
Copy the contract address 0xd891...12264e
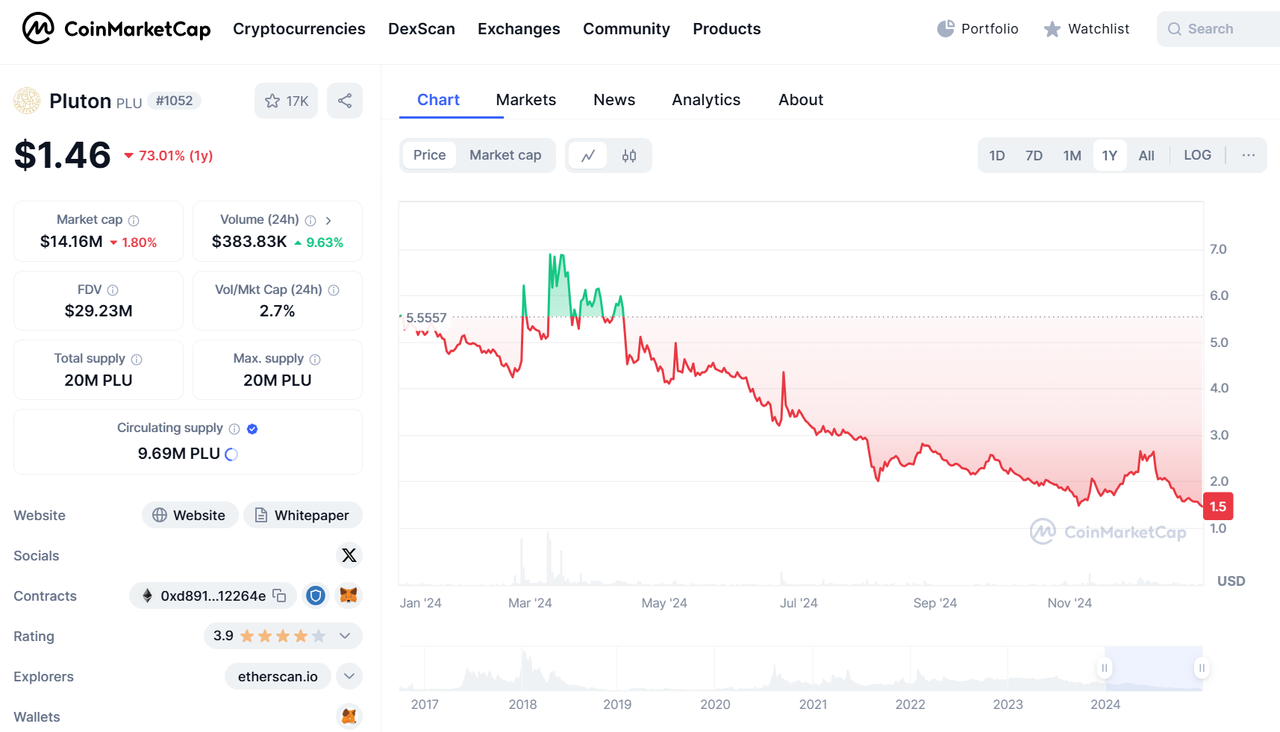[280, 596]
